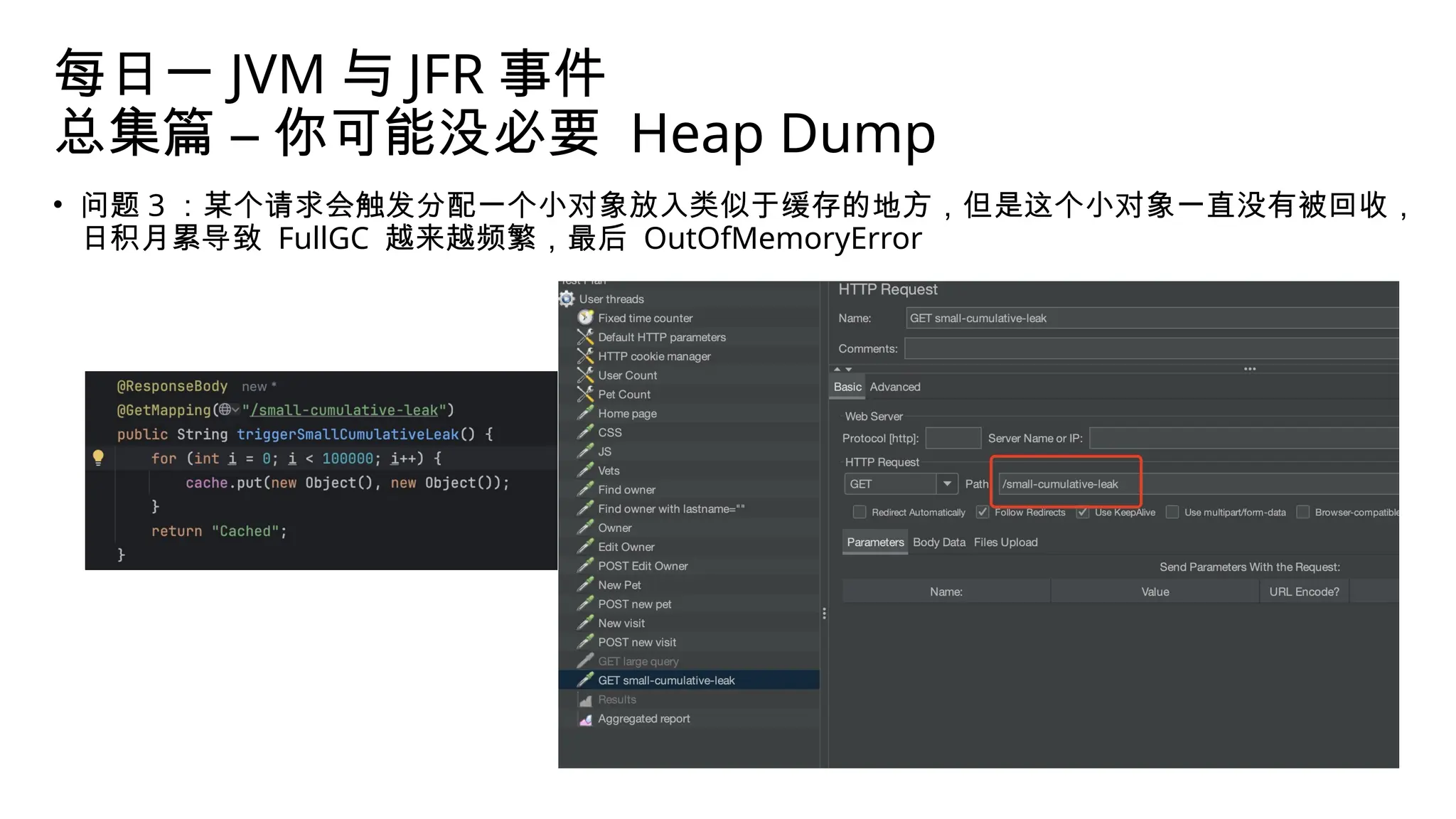Screen dimensions: 1456x819
Task: Click the Fixed time counter timer icon
Action: click(585, 318)
